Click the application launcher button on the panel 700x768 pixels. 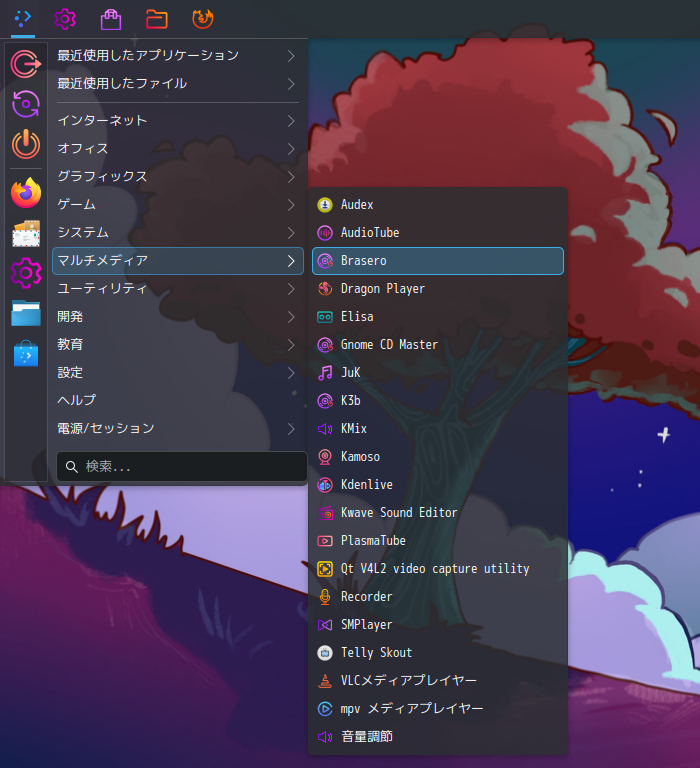[23, 19]
